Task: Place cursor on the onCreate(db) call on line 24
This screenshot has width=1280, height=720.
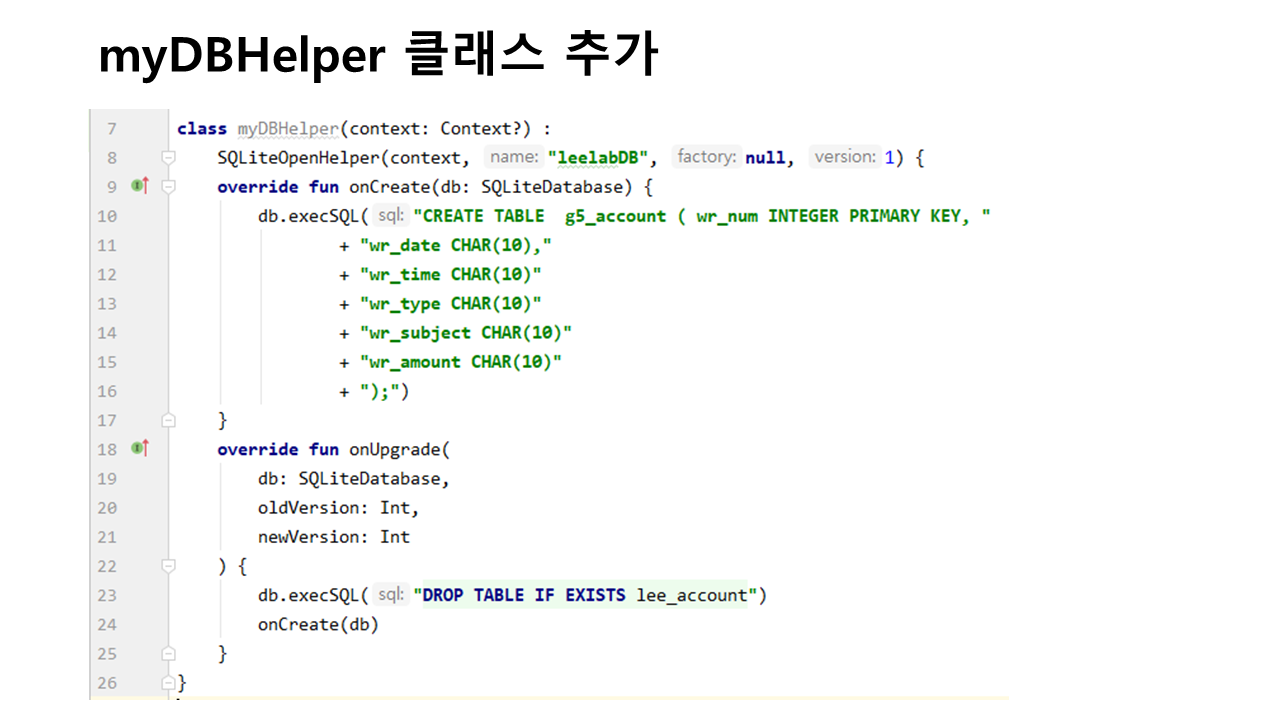Action: click(x=318, y=625)
